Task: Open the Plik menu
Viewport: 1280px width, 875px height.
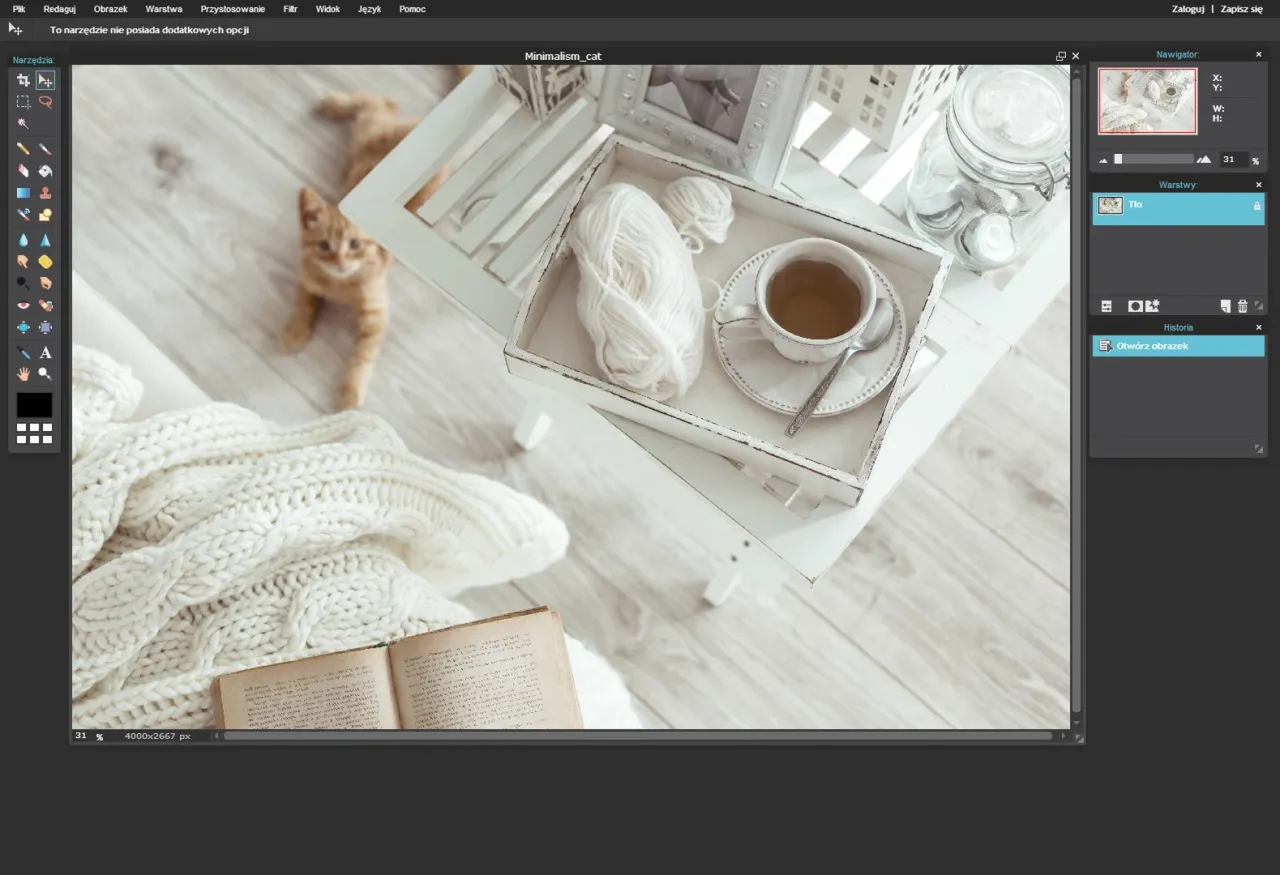Action: [x=19, y=9]
